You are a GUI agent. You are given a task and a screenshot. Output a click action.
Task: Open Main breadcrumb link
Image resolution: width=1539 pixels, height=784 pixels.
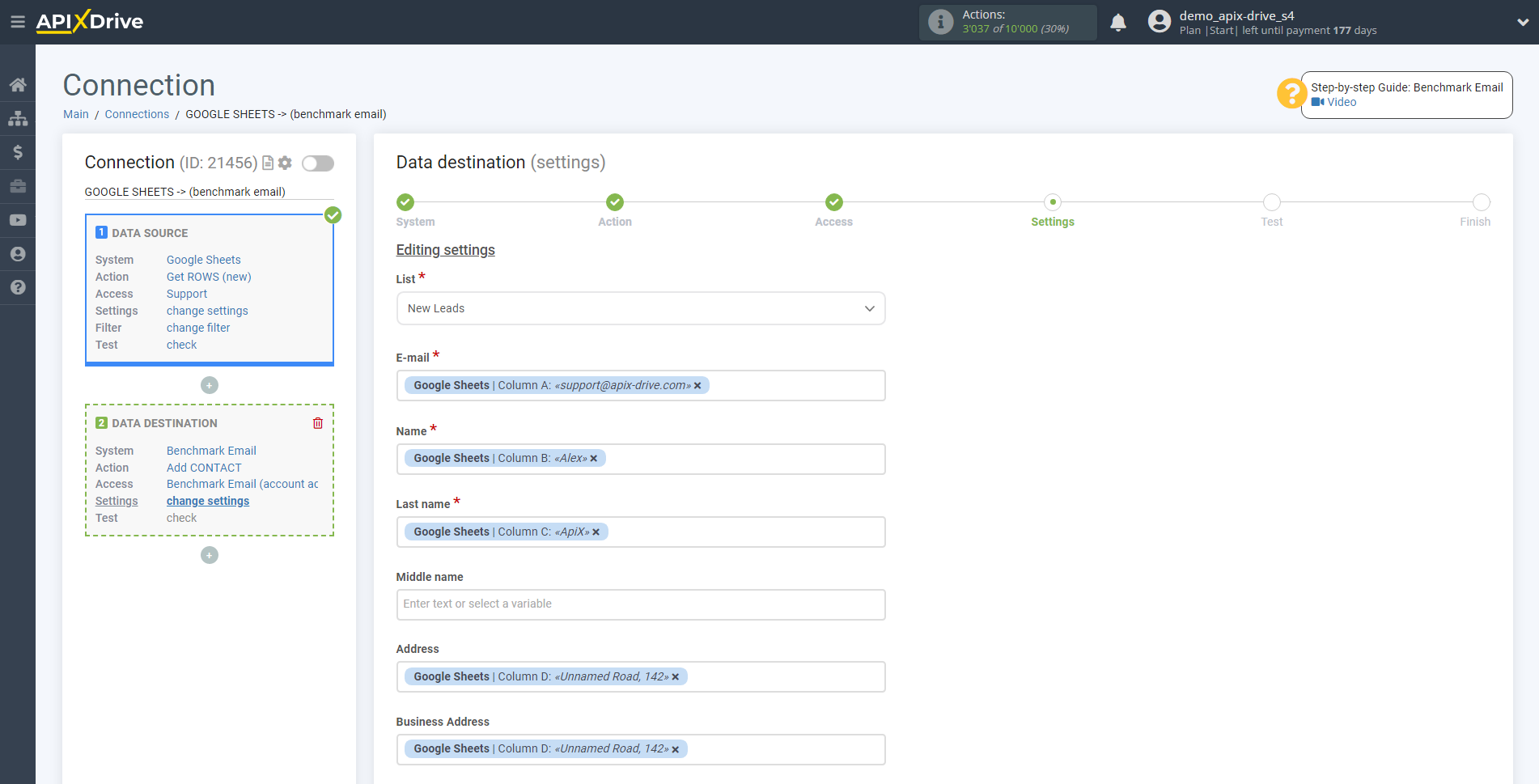[76, 114]
